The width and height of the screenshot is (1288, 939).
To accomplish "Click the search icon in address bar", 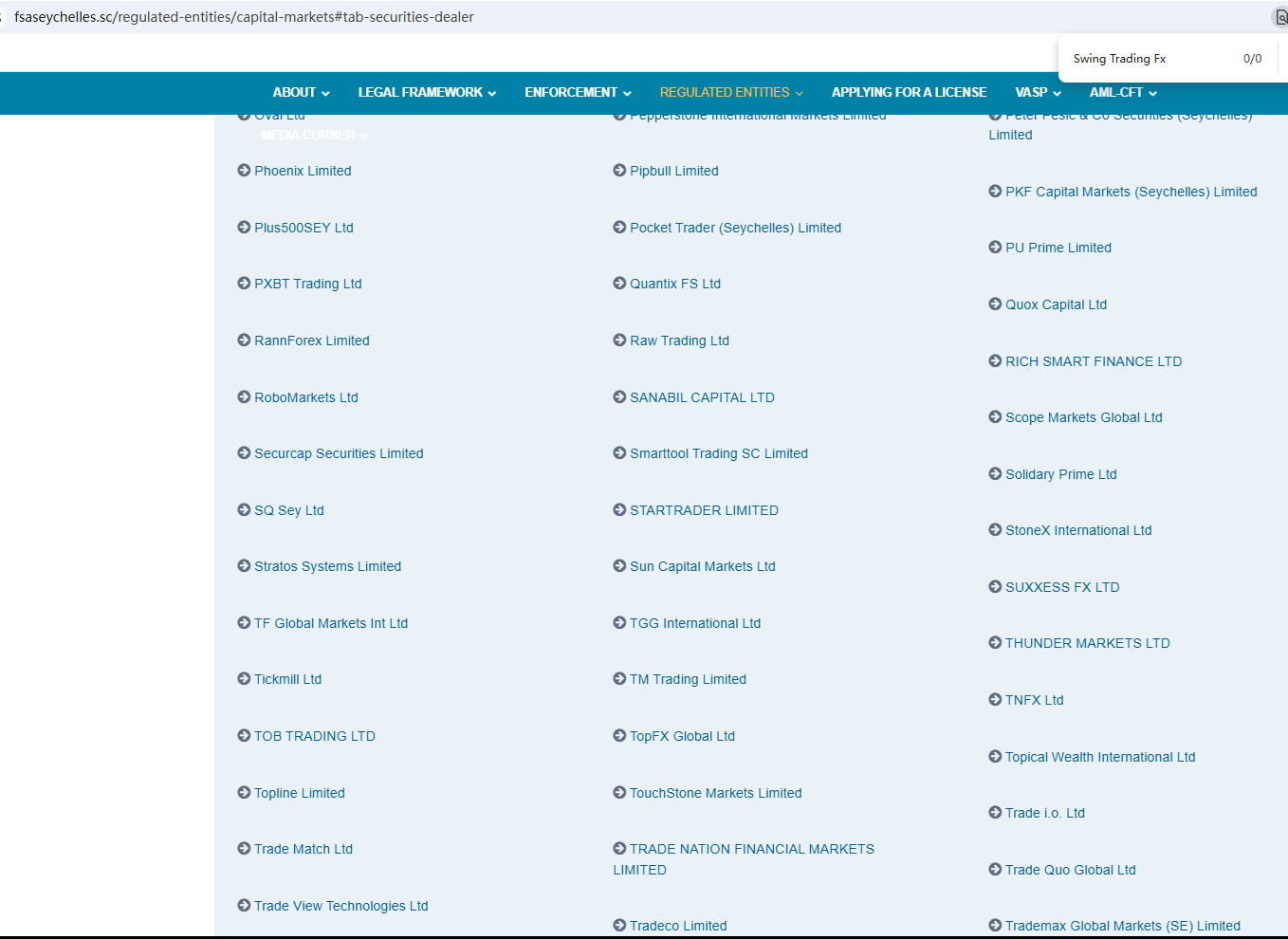I will point(1279,17).
